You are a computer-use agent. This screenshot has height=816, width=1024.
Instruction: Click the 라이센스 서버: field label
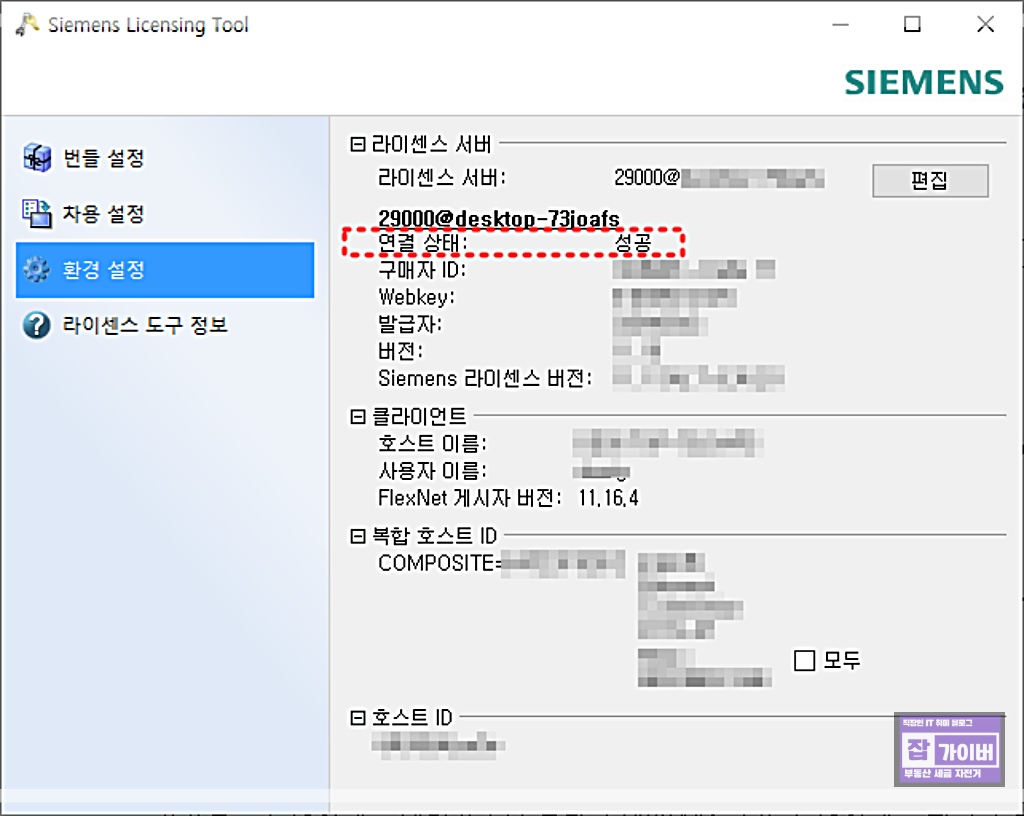click(x=442, y=178)
